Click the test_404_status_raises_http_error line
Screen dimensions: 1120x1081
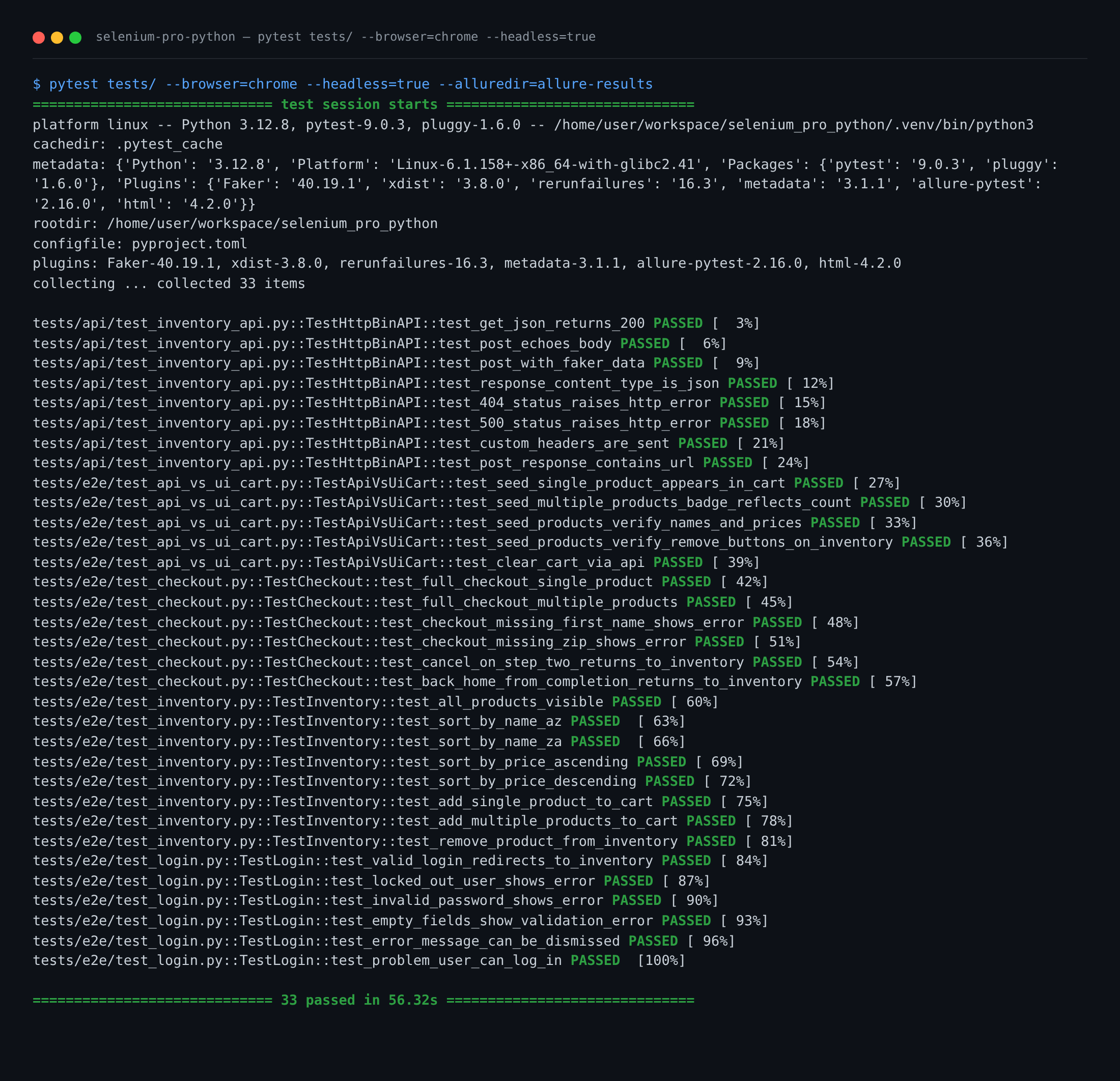pos(430,403)
